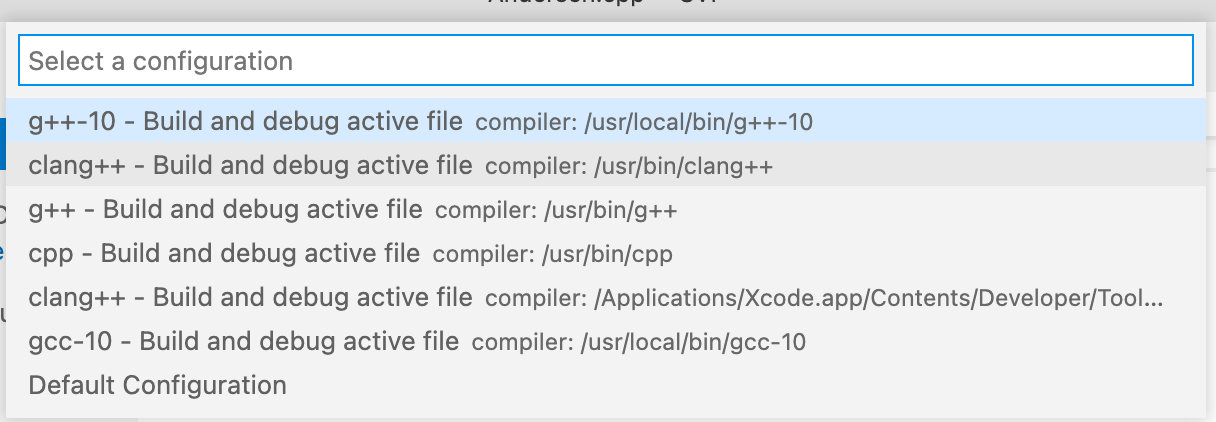The height and width of the screenshot is (422, 1216).
Task: Click truncated /Applications/Xcode.app/Contents/Developer compiler path
Action: (878, 299)
